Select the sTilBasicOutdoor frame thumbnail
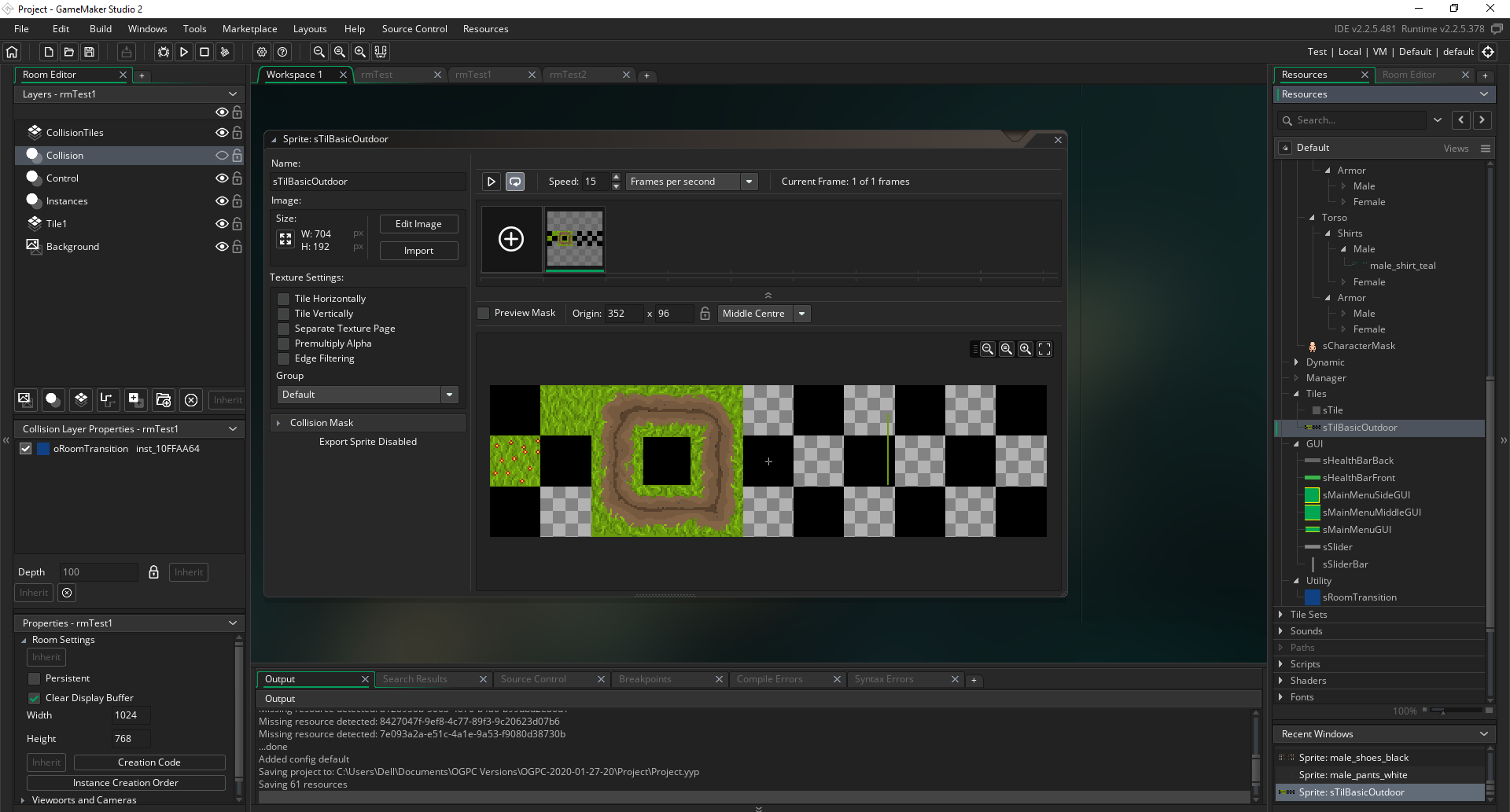 pos(573,239)
